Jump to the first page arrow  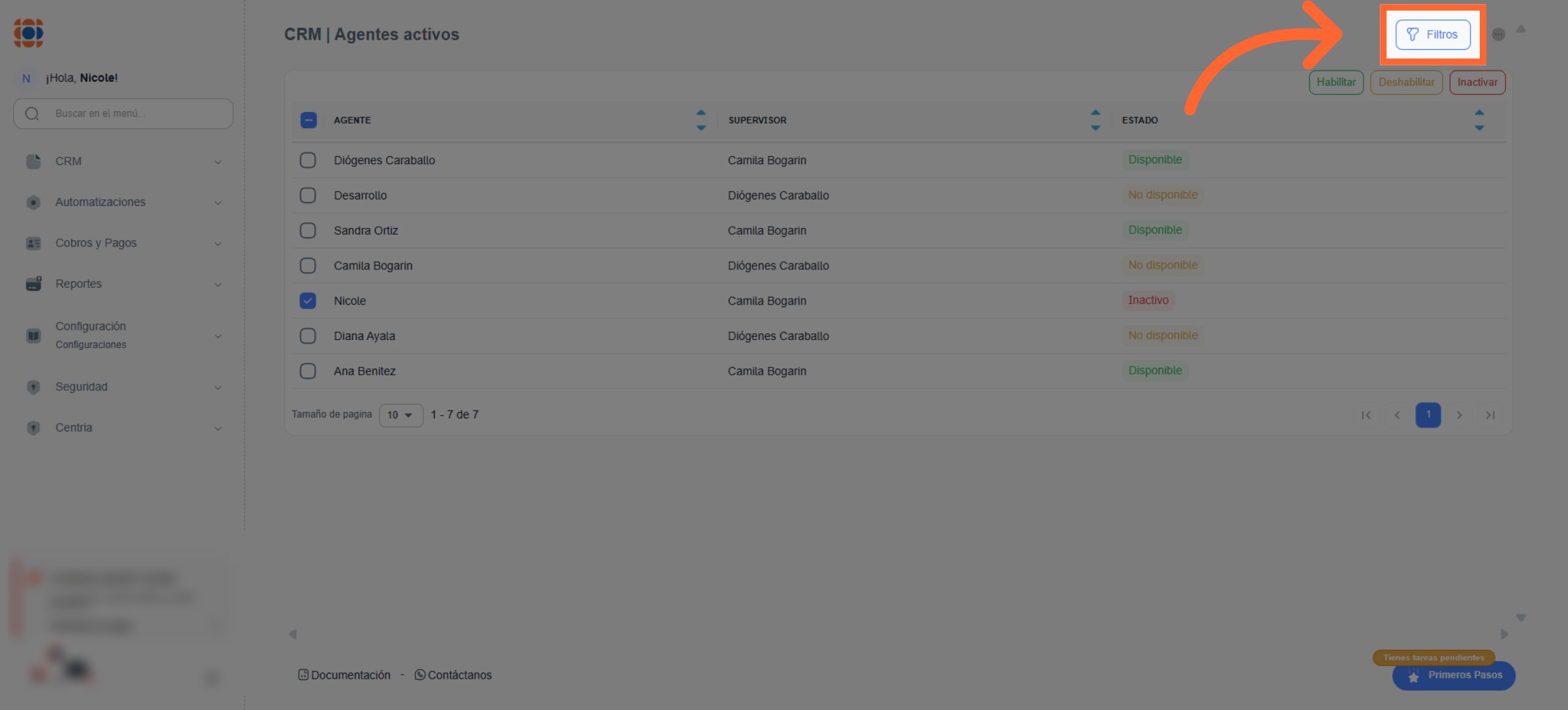[x=1365, y=415]
